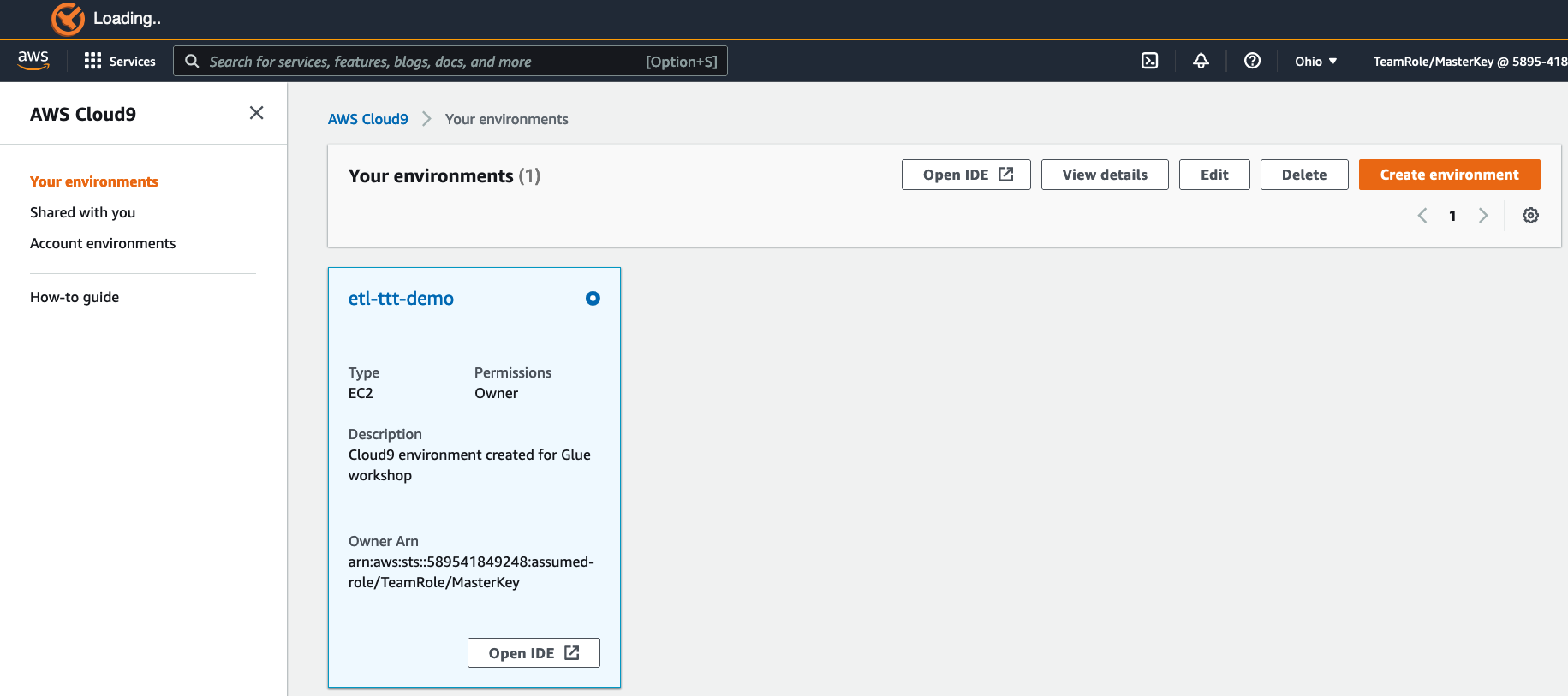Select the etl-ttt-demo radio button
Viewport: 1568px width, 696px height.
click(593, 298)
